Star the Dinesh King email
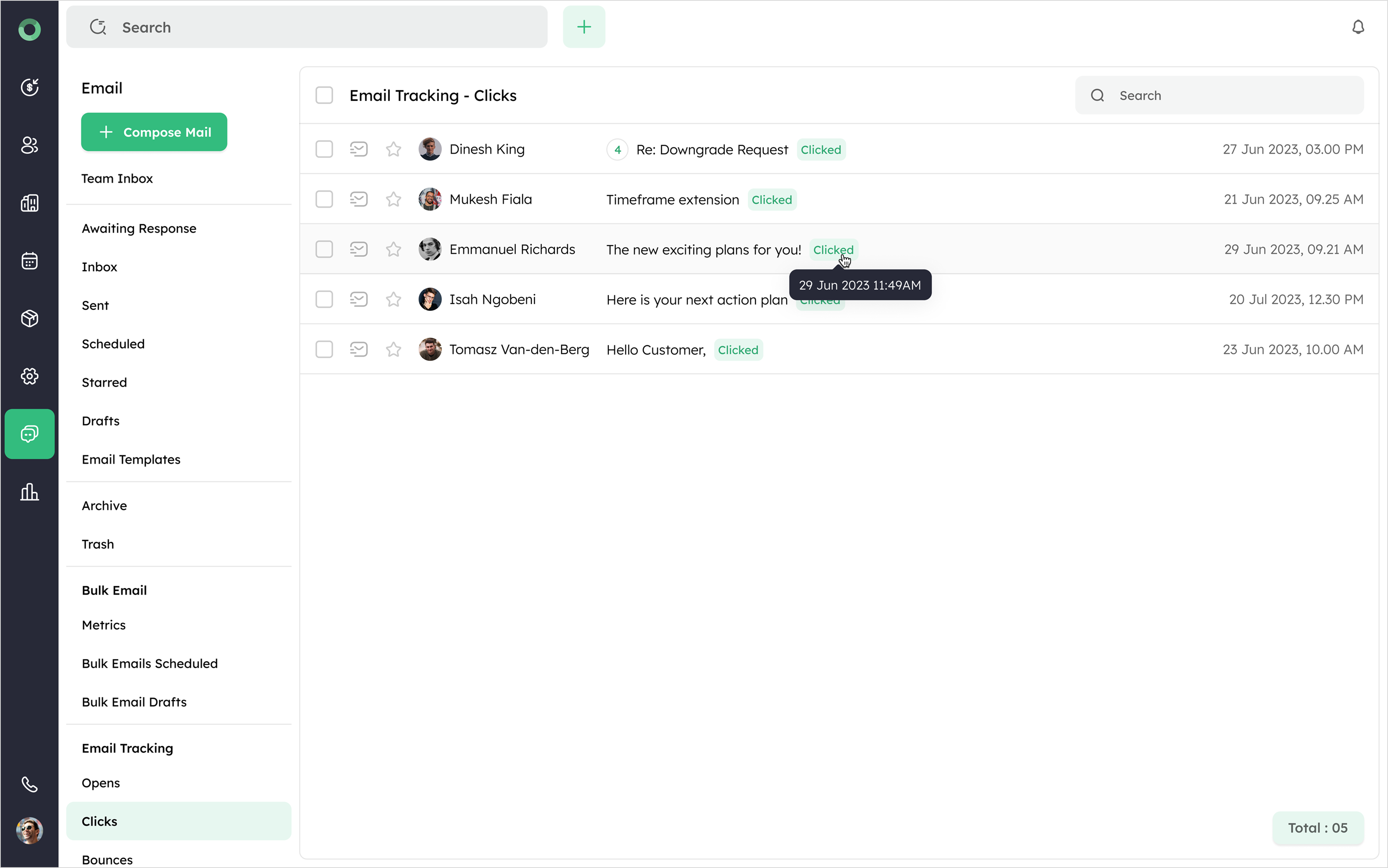The height and width of the screenshot is (868, 1388). [393, 149]
